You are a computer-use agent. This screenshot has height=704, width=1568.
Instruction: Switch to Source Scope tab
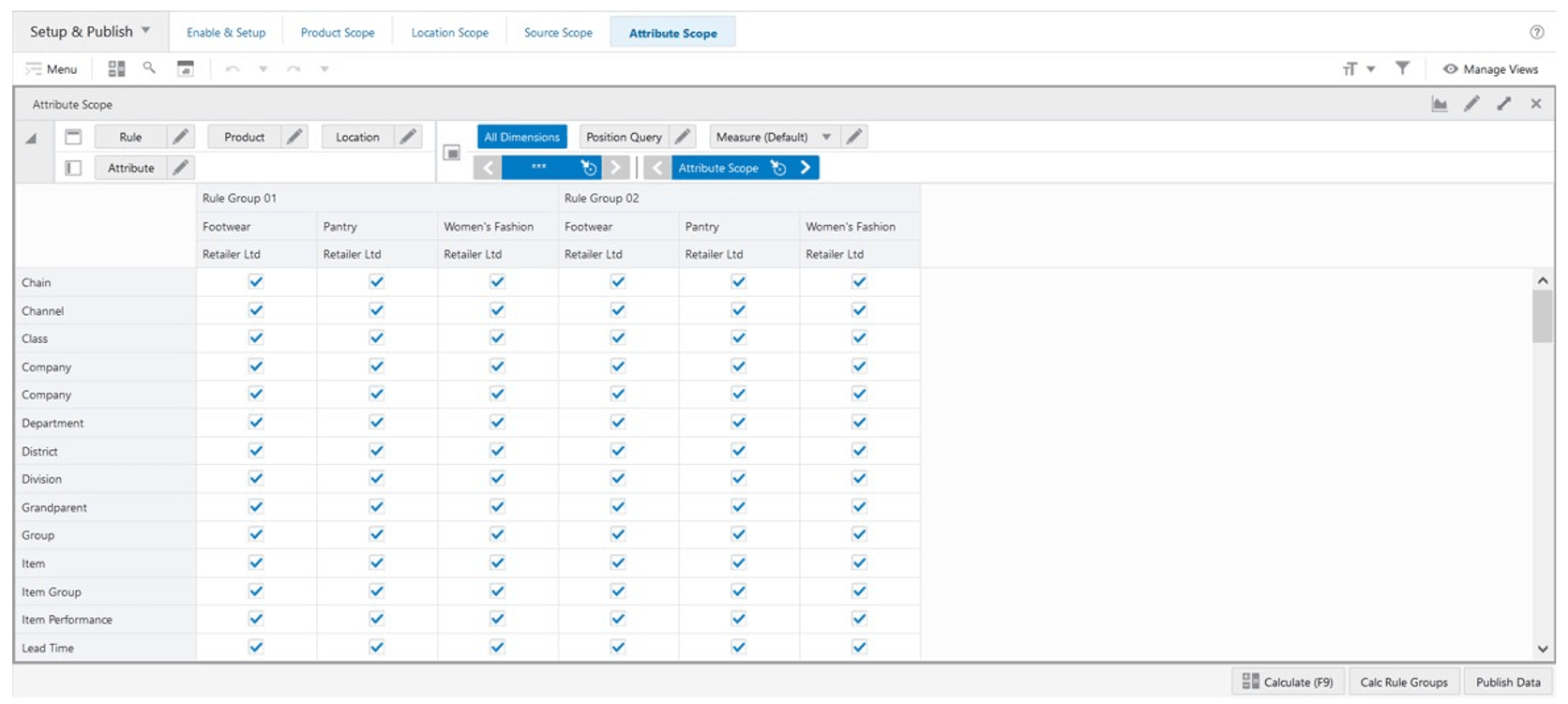point(558,33)
